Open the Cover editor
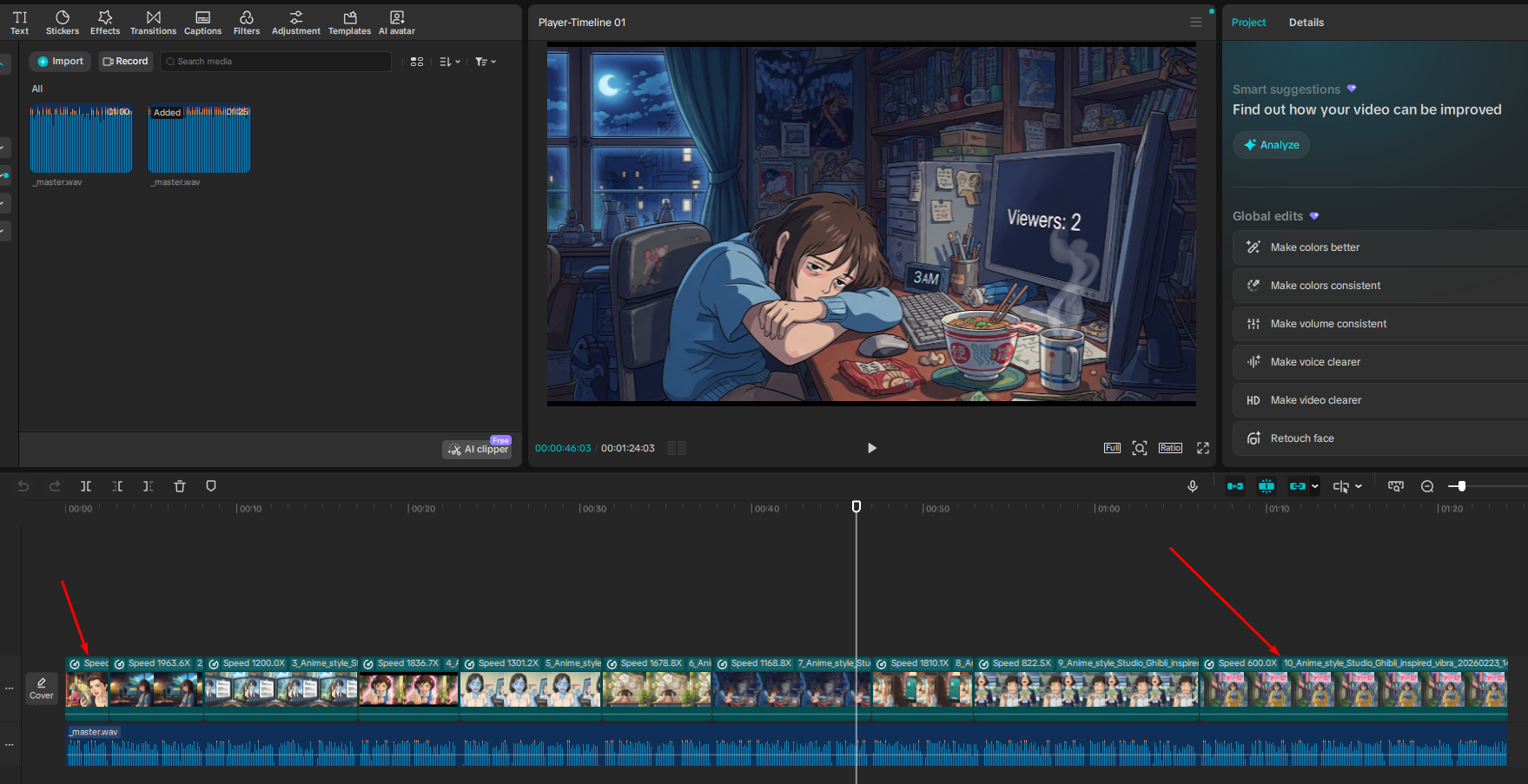Image resolution: width=1528 pixels, height=784 pixels. (42, 688)
